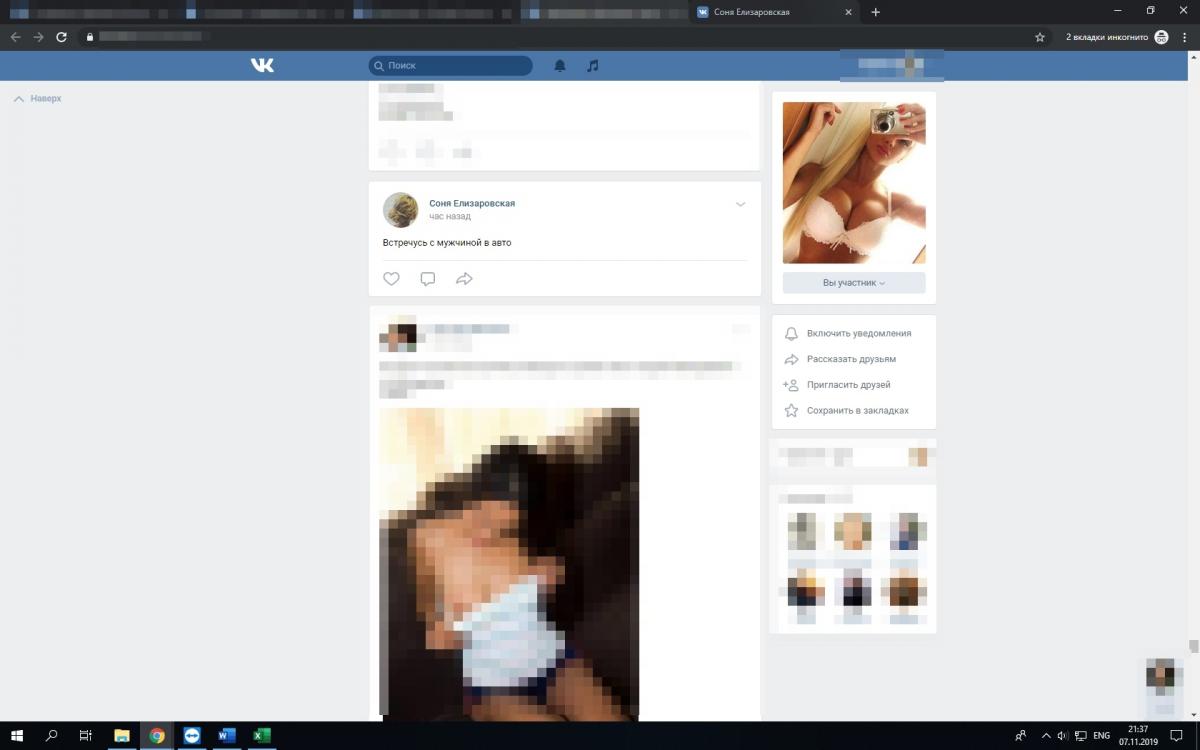Save community via Сохранить в закладках
The height and width of the screenshot is (750, 1200).
(857, 410)
